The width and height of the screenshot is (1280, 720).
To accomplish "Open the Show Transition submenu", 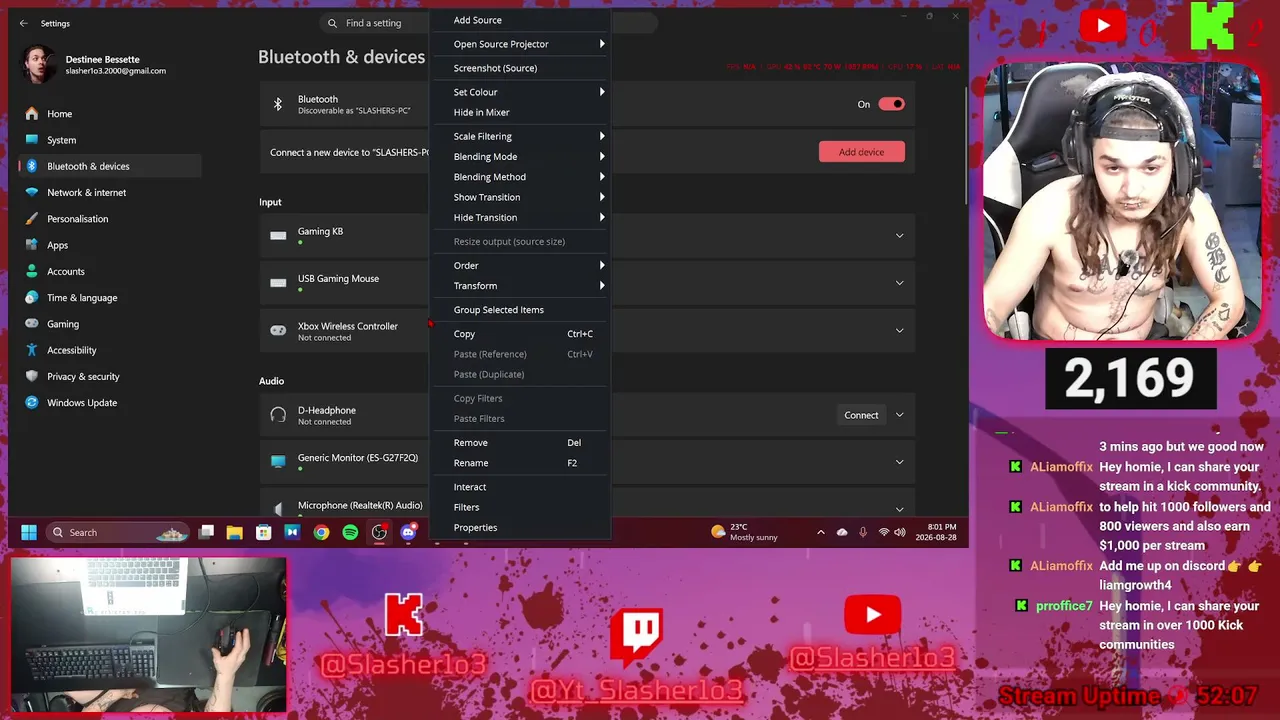I will click(x=520, y=197).
